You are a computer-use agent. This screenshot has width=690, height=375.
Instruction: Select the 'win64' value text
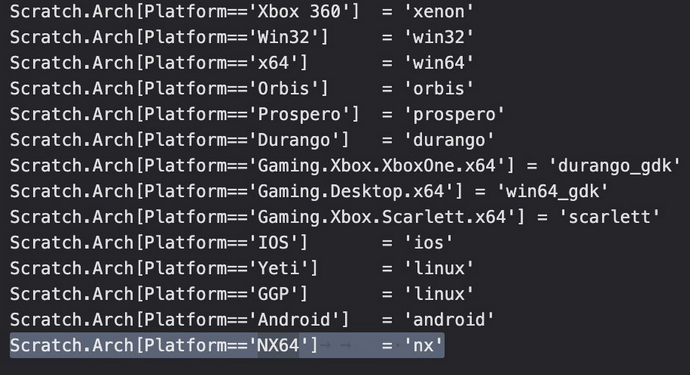(x=439, y=63)
